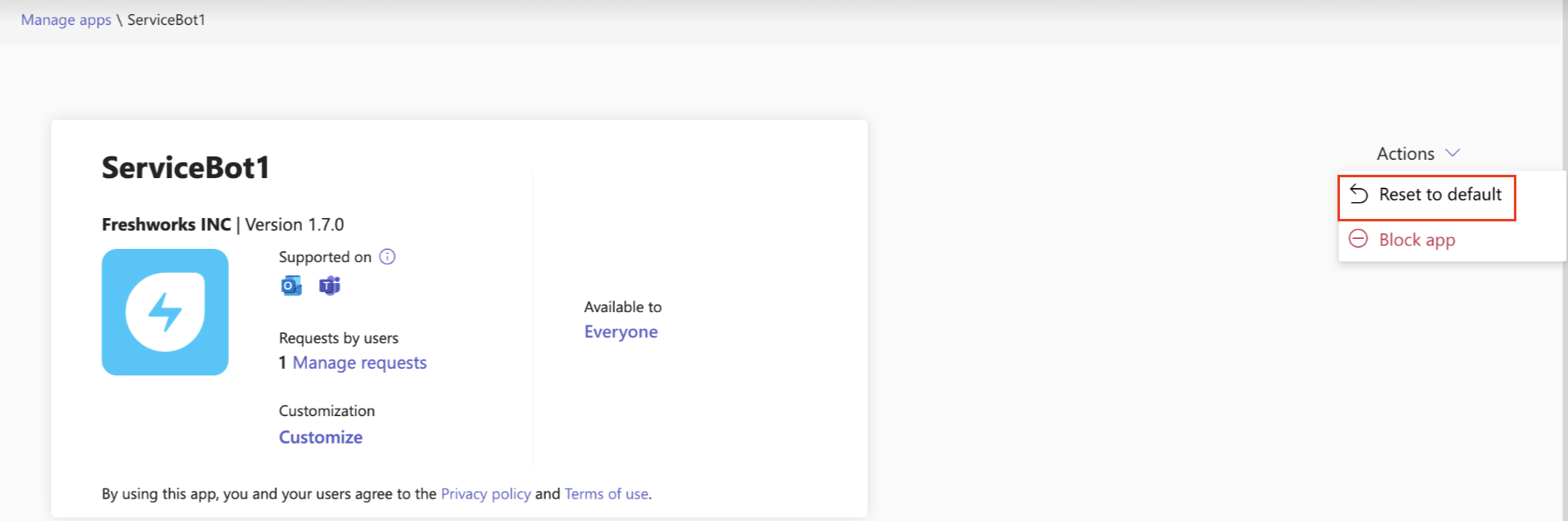The image size is (1568, 521).
Task: Click the Outlook supported-on icon
Action: [x=291, y=285]
